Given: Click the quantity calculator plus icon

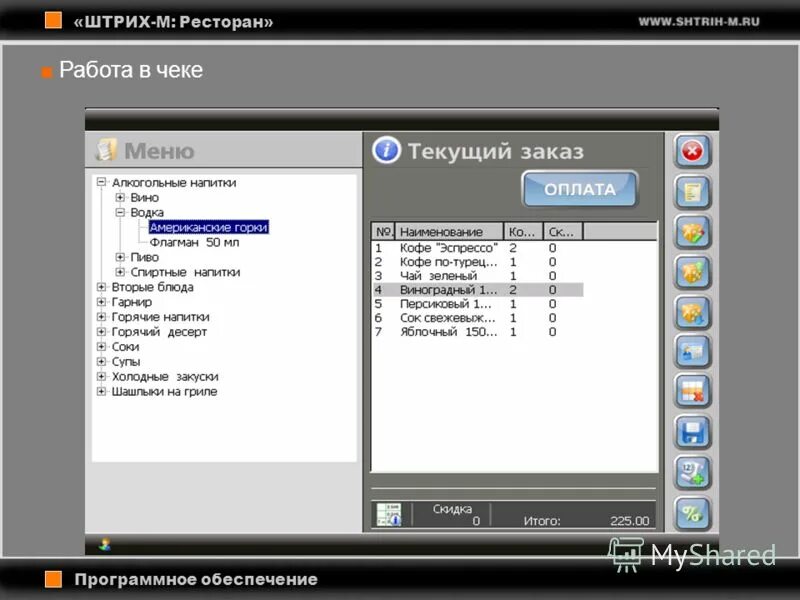Looking at the screenshot, I should [x=692, y=473].
